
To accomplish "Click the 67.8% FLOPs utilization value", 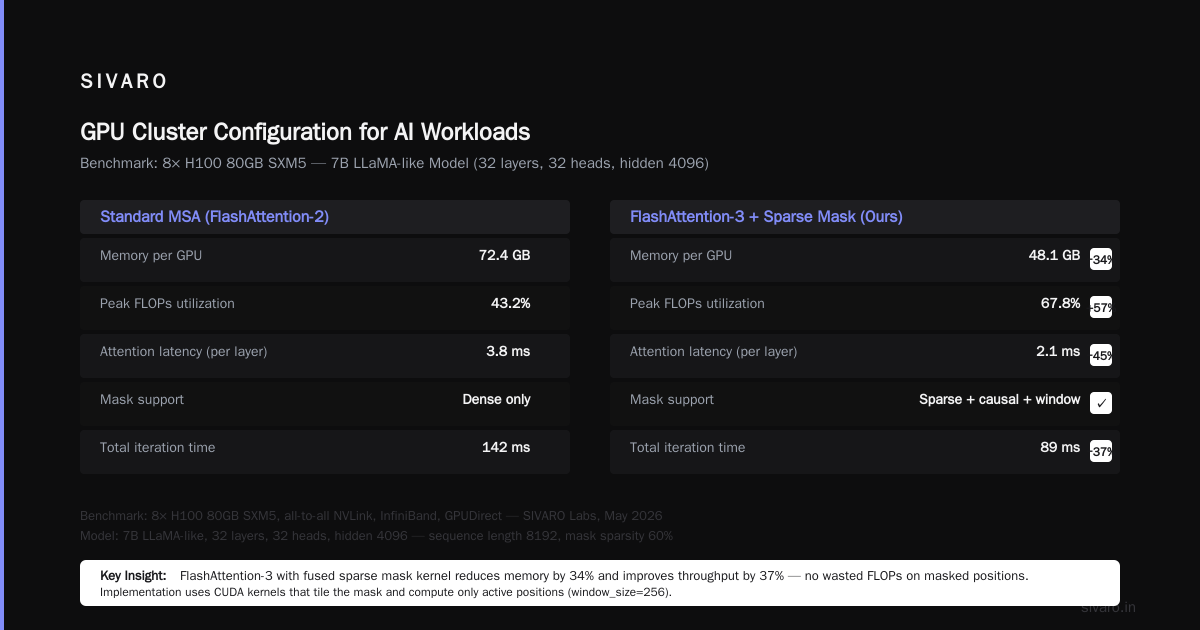I will pos(1061,303).
